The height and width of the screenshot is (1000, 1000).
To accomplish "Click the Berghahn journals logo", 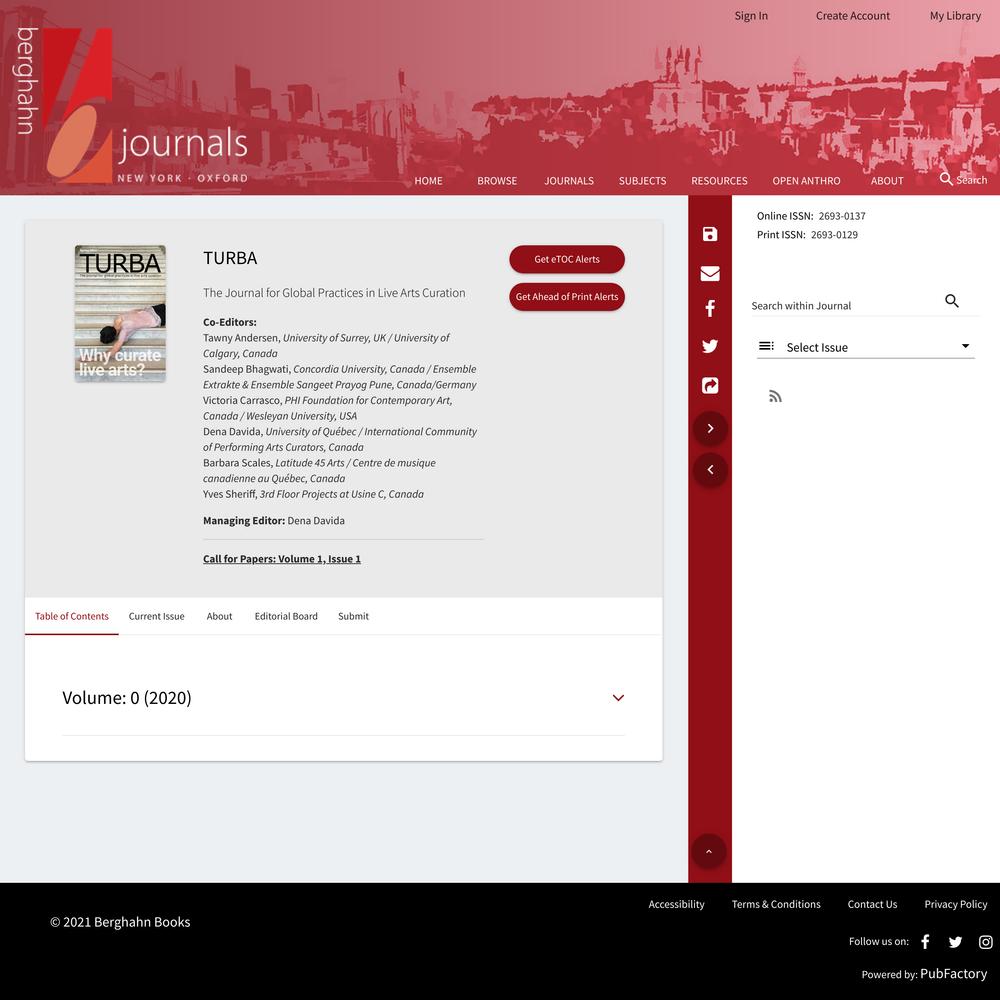I will tap(132, 105).
